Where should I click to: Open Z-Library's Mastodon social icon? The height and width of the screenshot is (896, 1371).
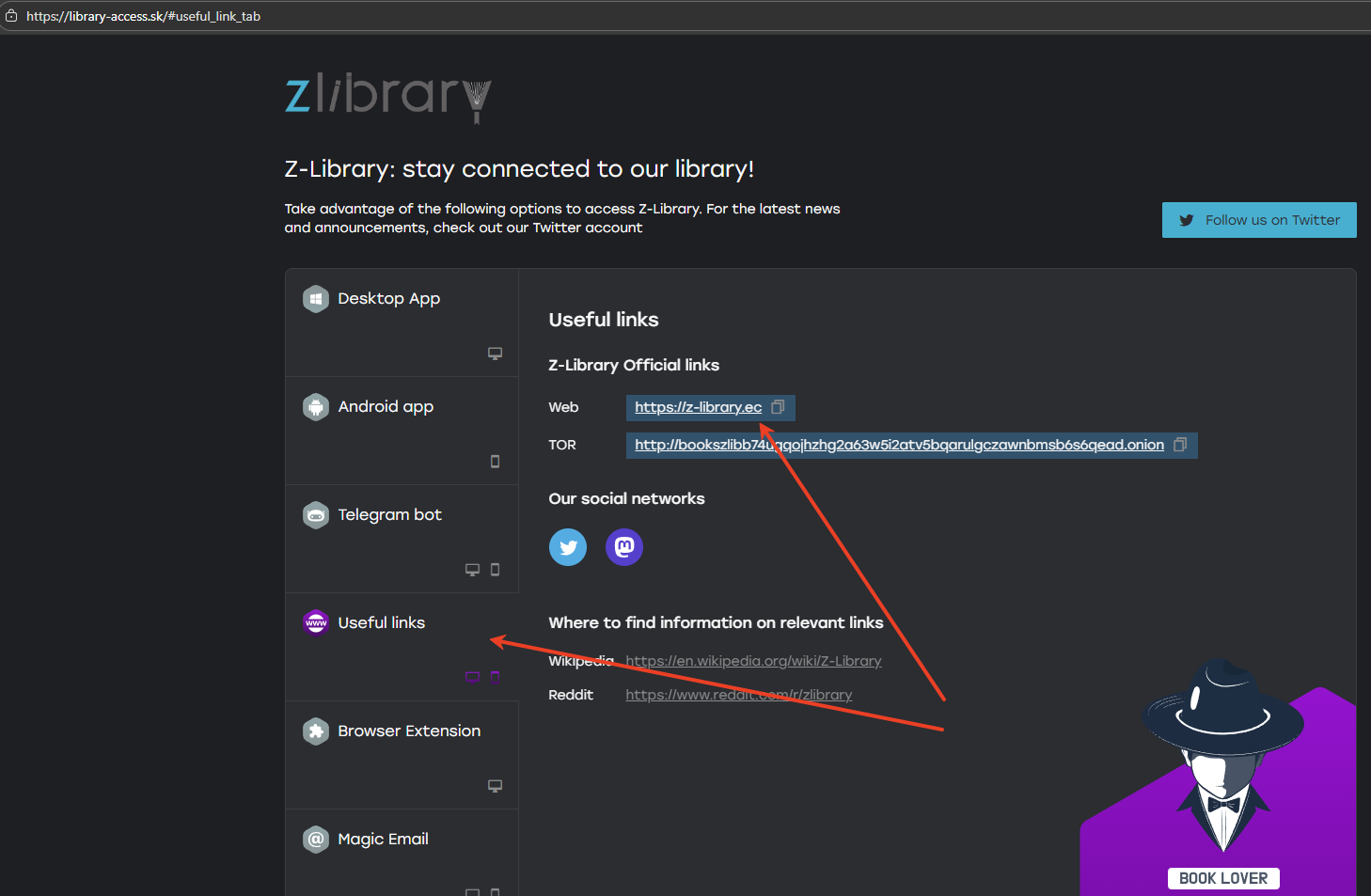pos(623,546)
